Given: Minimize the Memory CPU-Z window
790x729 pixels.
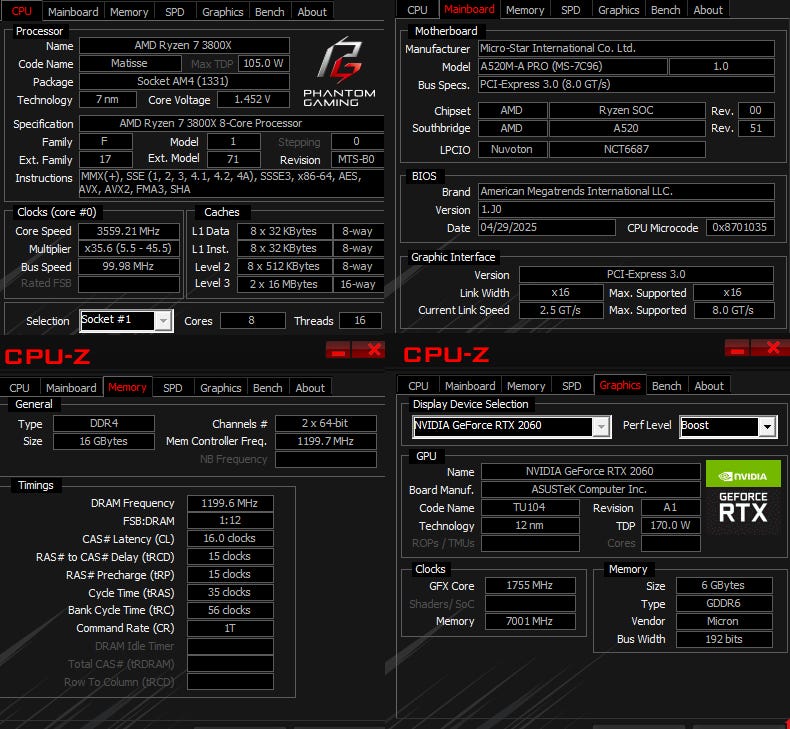Looking at the screenshot, I should (338, 350).
